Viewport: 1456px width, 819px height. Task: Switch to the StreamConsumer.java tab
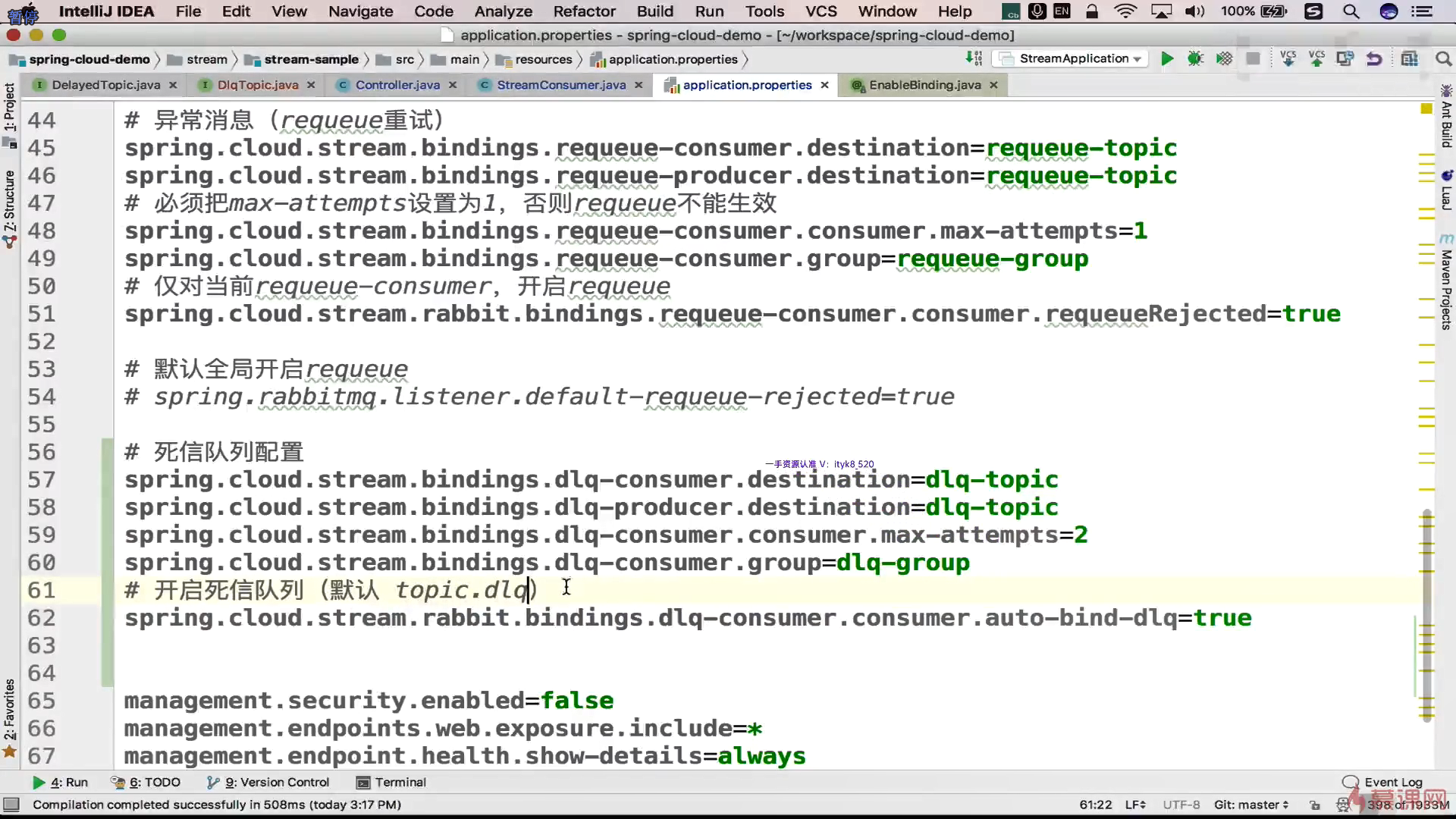click(x=561, y=85)
